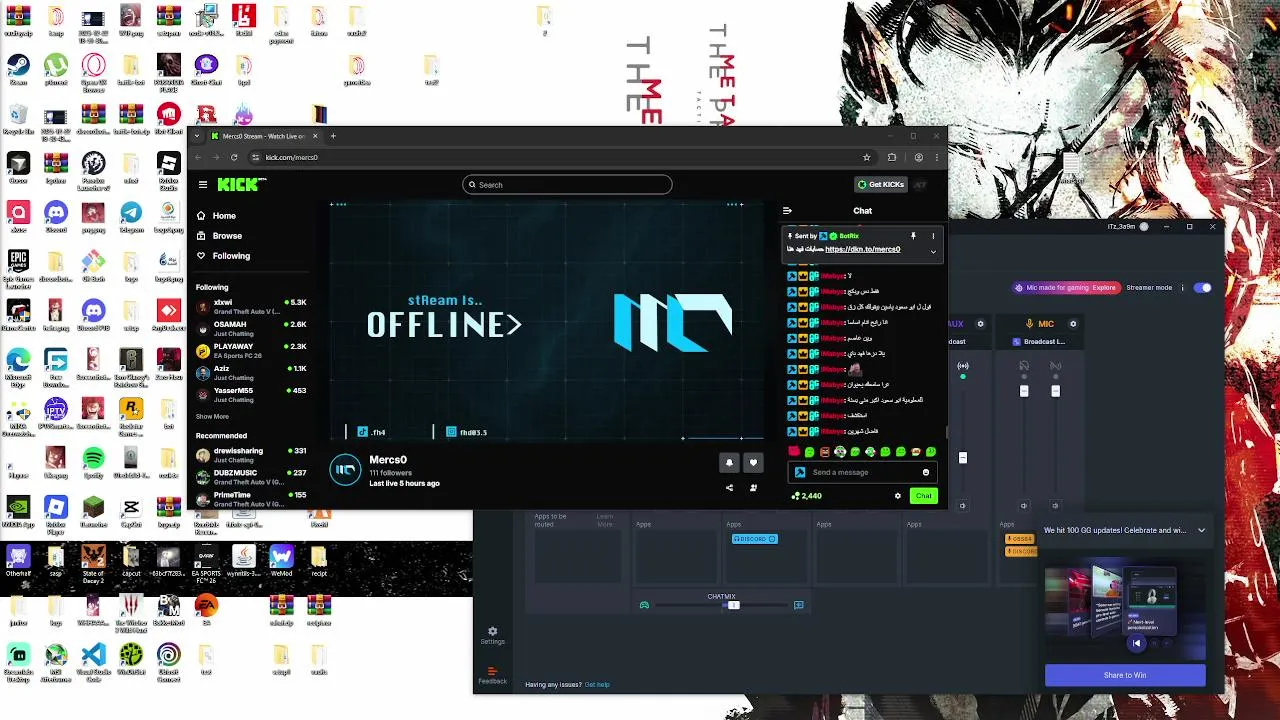Screen dimensions: 1280x720
Task: Adjust MIC left volume fader
Action: pyautogui.click(x=1024, y=391)
